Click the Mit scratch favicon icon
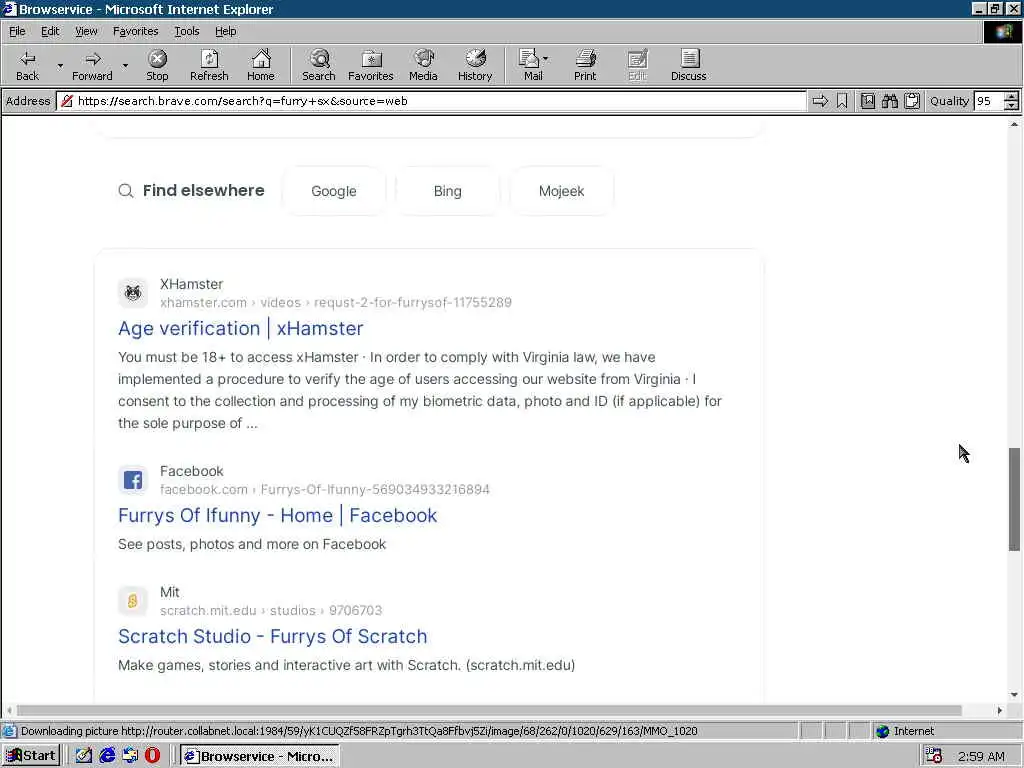1024x768 pixels. 133,601
